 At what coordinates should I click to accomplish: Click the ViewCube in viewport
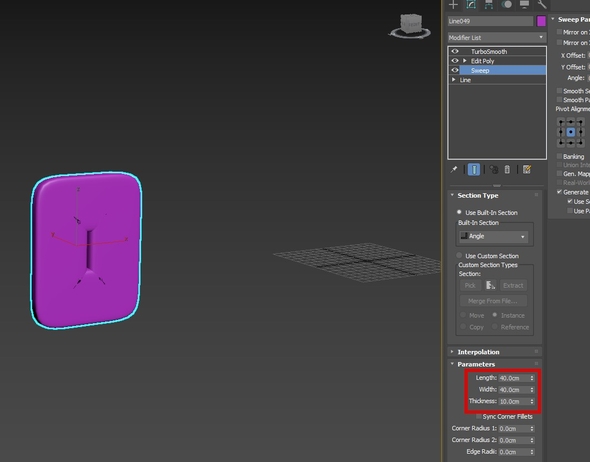coord(410,26)
